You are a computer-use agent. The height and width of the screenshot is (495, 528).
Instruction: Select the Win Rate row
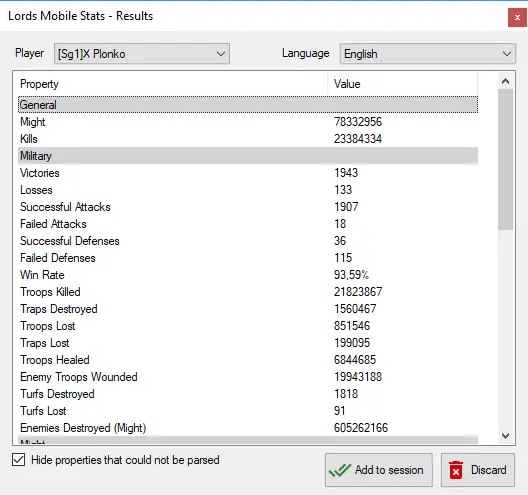pyautogui.click(x=248, y=275)
